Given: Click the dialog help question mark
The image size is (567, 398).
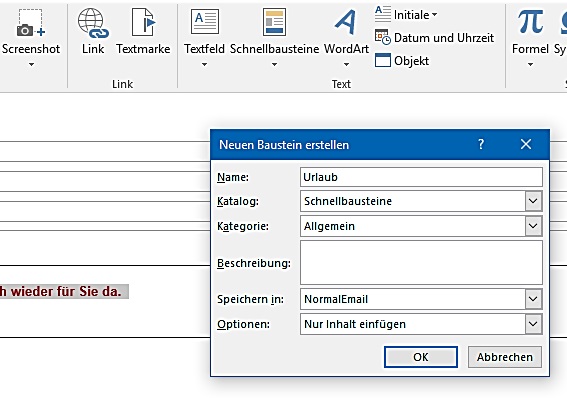Looking at the screenshot, I should [481, 144].
